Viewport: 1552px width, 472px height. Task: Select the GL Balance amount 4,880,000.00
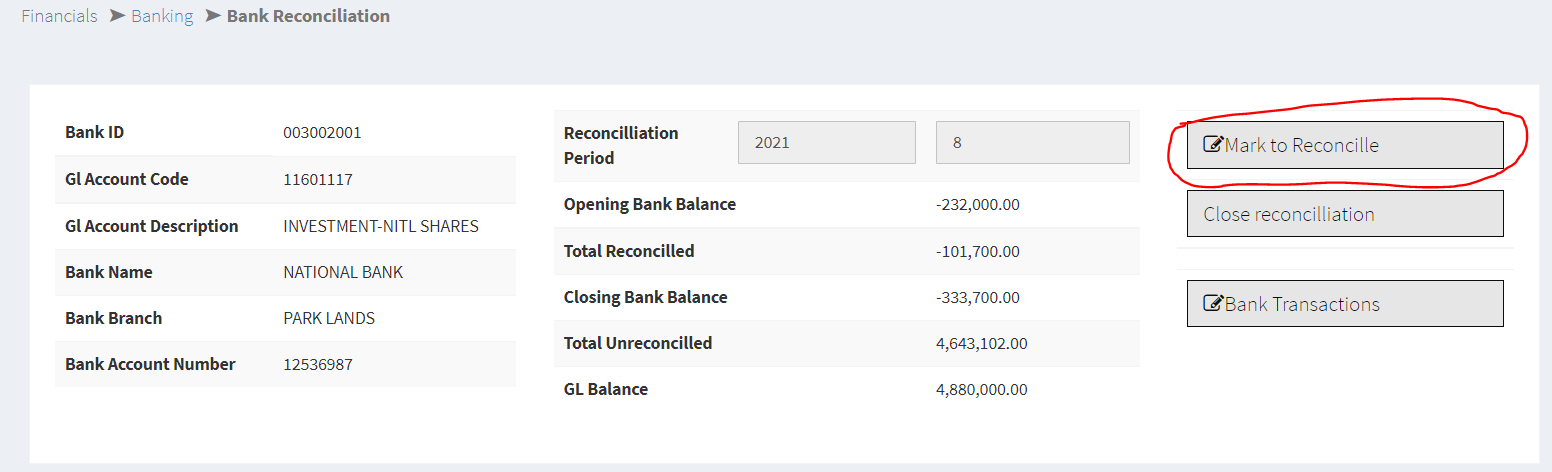[981, 390]
